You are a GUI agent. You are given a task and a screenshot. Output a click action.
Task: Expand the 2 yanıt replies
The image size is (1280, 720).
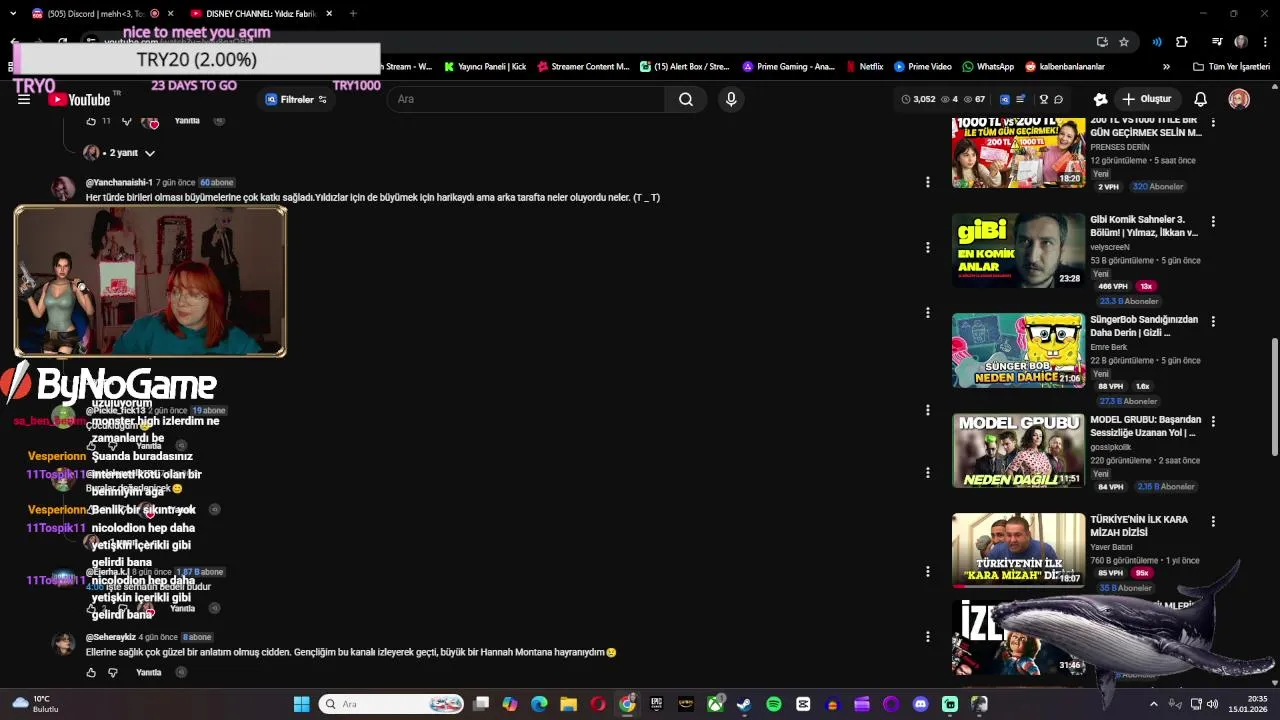point(121,153)
